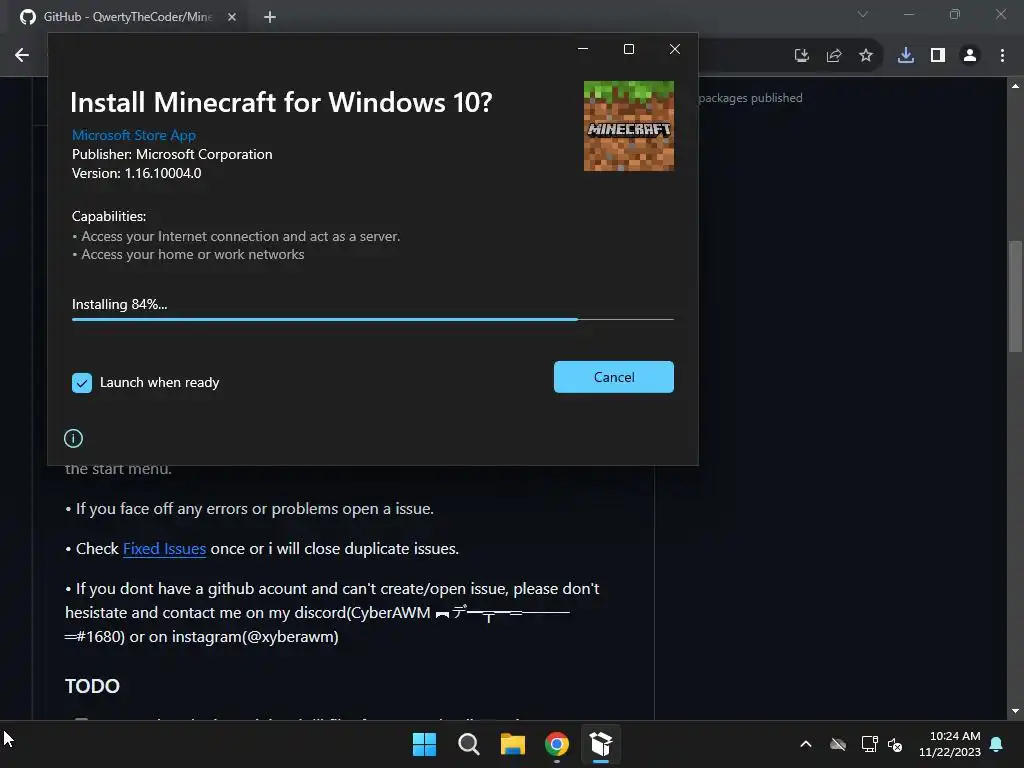The image size is (1024, 768).
Task: Click the installation progress bar
Action: pyautogui.click(x=372, y=319)
